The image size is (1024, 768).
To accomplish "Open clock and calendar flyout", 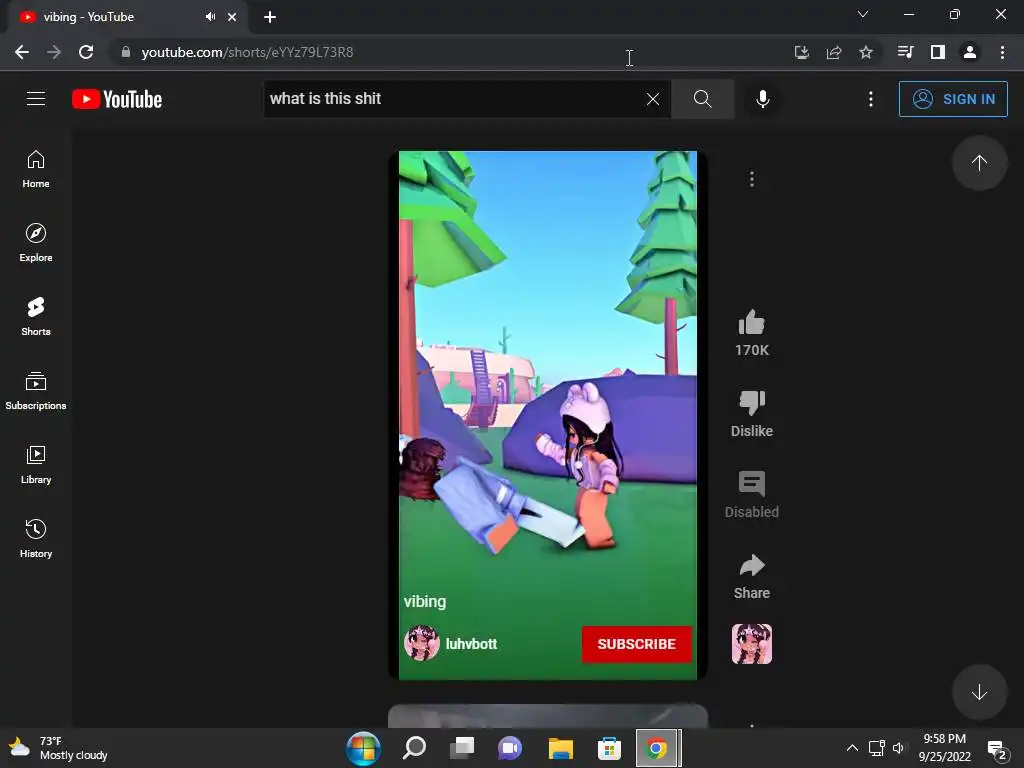I will (944, 748).
